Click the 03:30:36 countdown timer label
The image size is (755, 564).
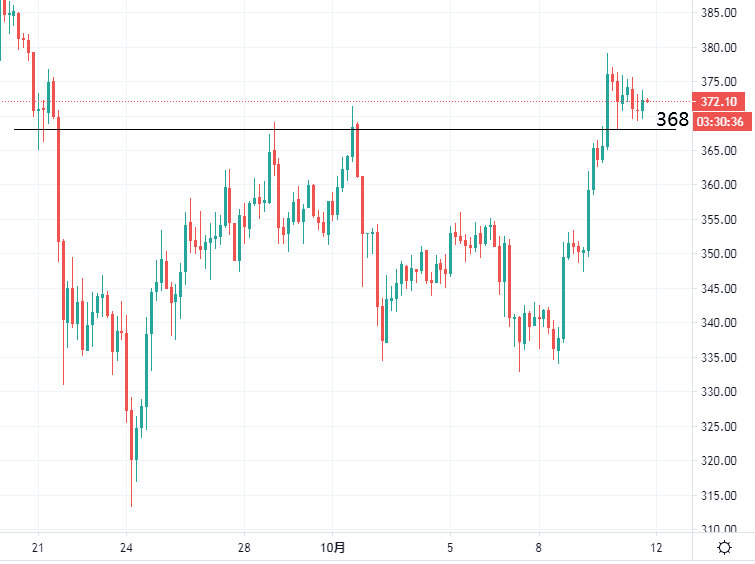tap(719, 121)
